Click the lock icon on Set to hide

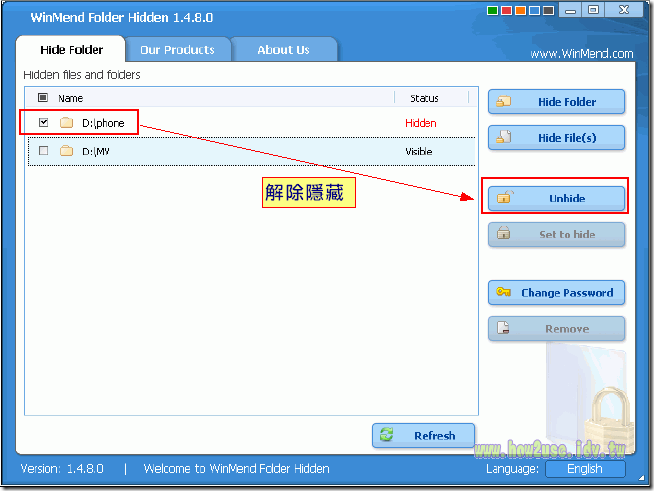(x=504, y=233)
